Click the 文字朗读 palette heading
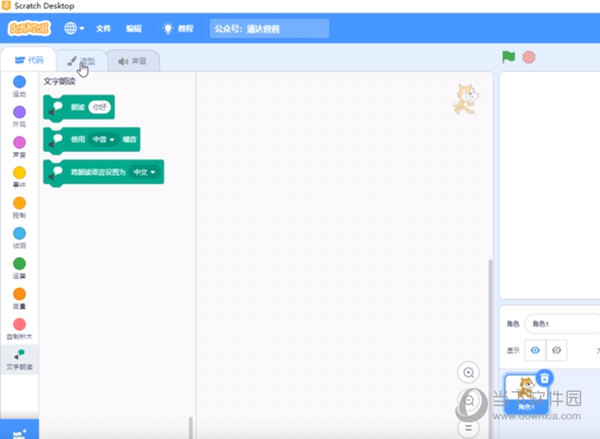This screenshot has height=439, width=600. pos(59,82)
